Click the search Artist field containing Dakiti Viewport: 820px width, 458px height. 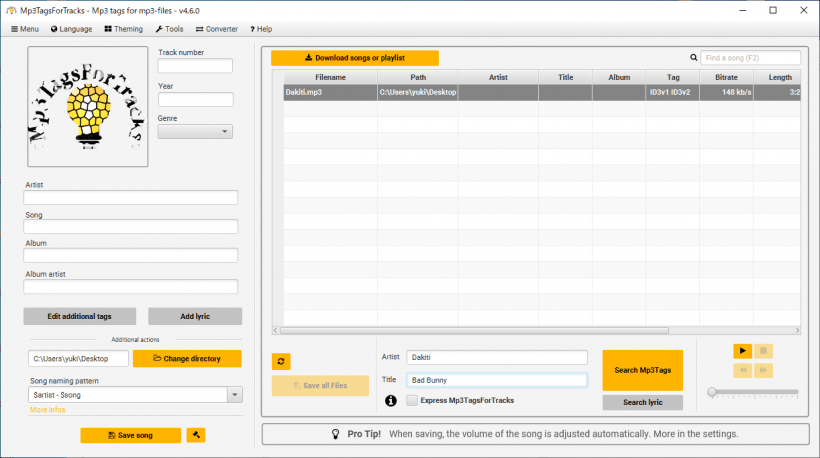[x=497, y=357]
